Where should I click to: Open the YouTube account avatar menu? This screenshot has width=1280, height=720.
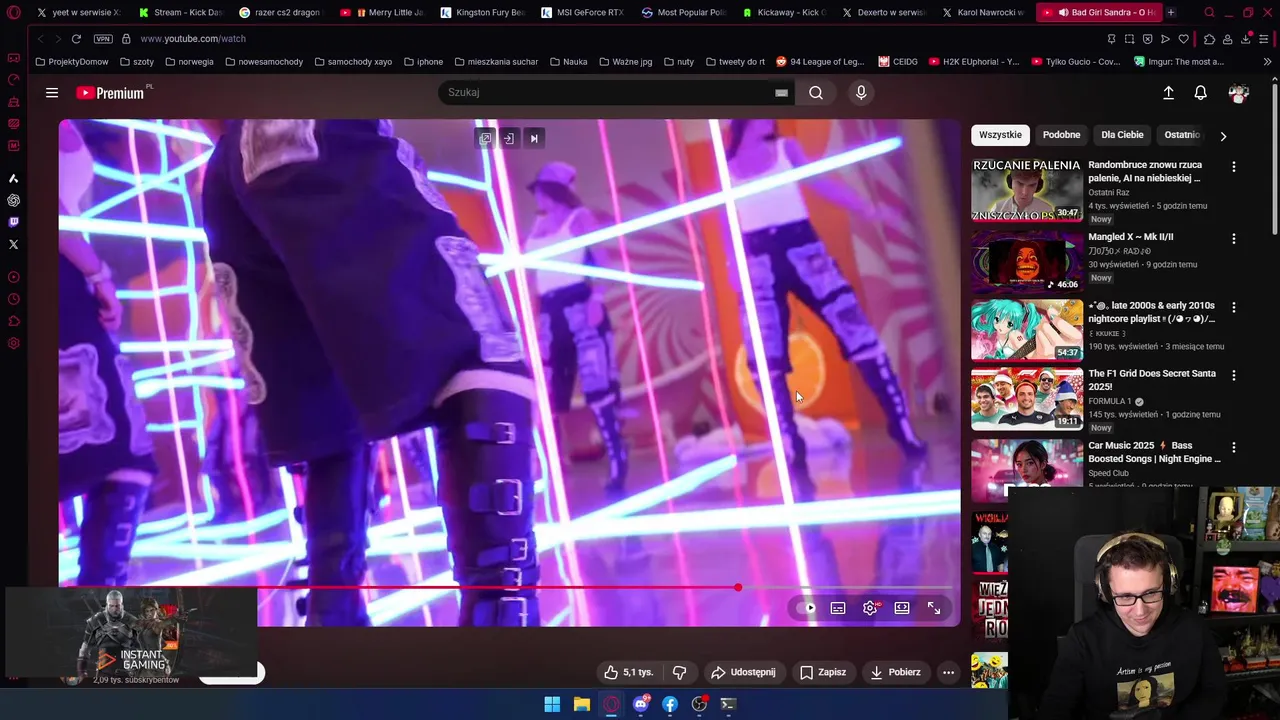[1239, 93]
